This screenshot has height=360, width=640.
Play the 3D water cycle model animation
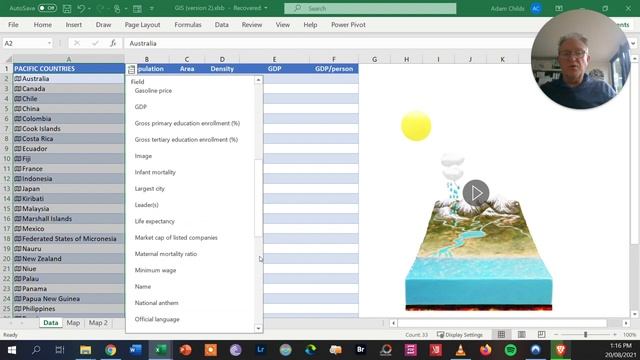pos(476,193)
